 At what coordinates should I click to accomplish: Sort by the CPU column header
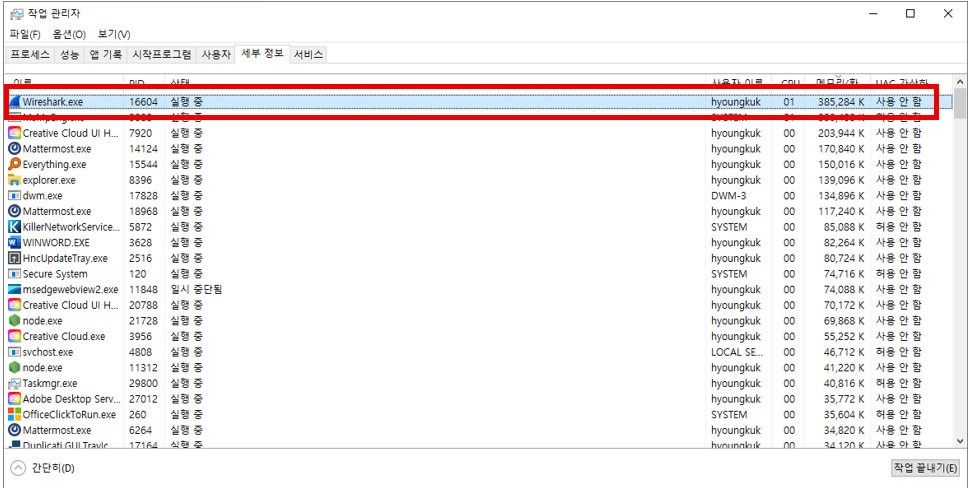[x=791, y=81]
